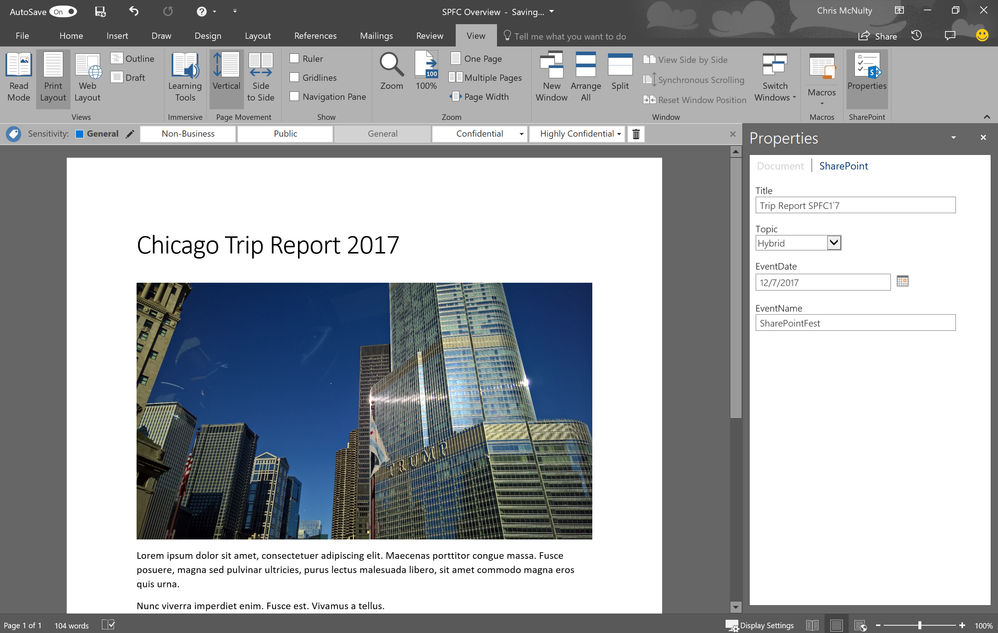This screenshot has width=998, height=633.
Task: Open the EventDate calendar picker
Action: click(x=903, y=282)
